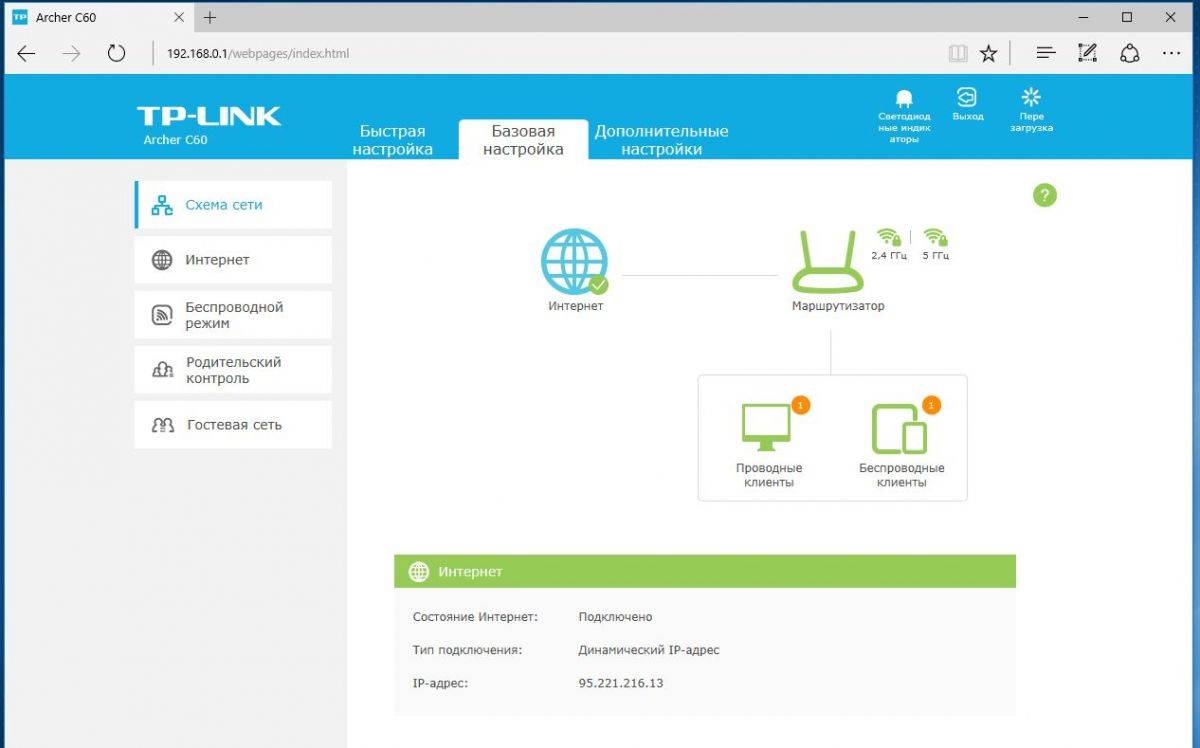The height and width of the screenshot is (748, 1200).
Task: Click the 5 ГГц Wi-Fi icon
Action: click(x=935, y=237)
